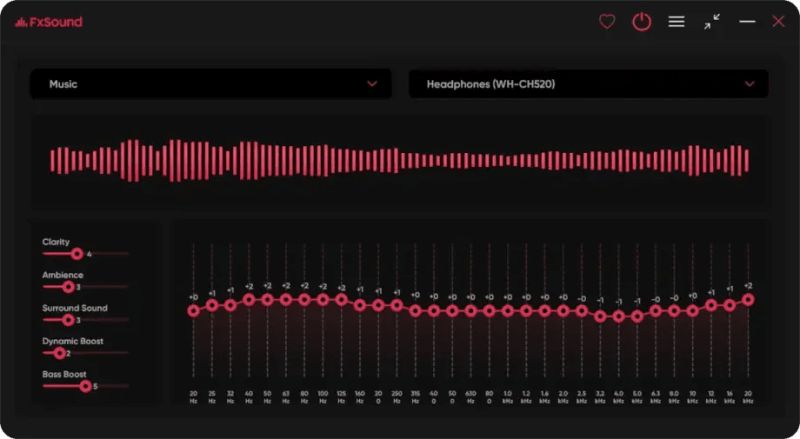Click the chevron in the Music preset box
The height and width of the screenshot is (439, 800).
point(372,84)
